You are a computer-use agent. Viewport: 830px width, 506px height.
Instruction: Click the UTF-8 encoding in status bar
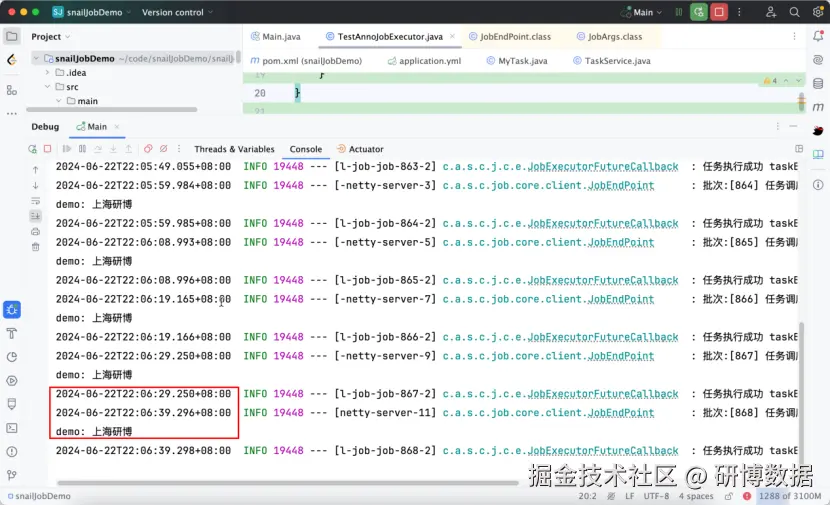[656, 496]
